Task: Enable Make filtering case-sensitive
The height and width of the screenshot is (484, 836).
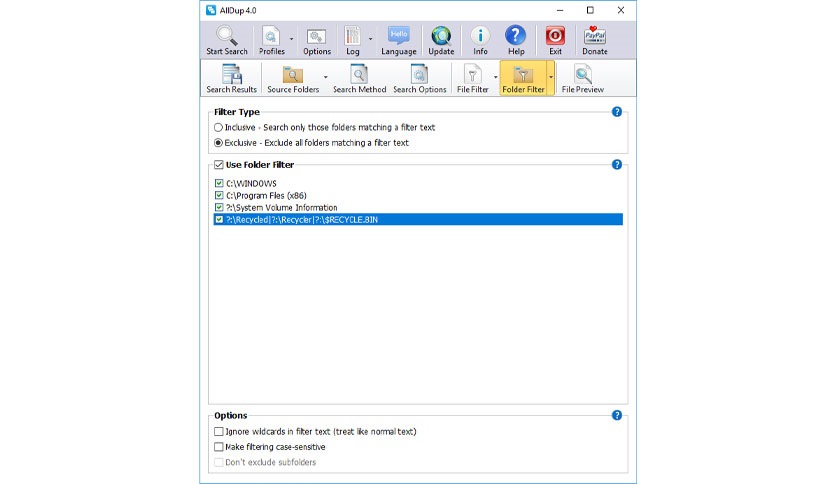Action: 219,447
